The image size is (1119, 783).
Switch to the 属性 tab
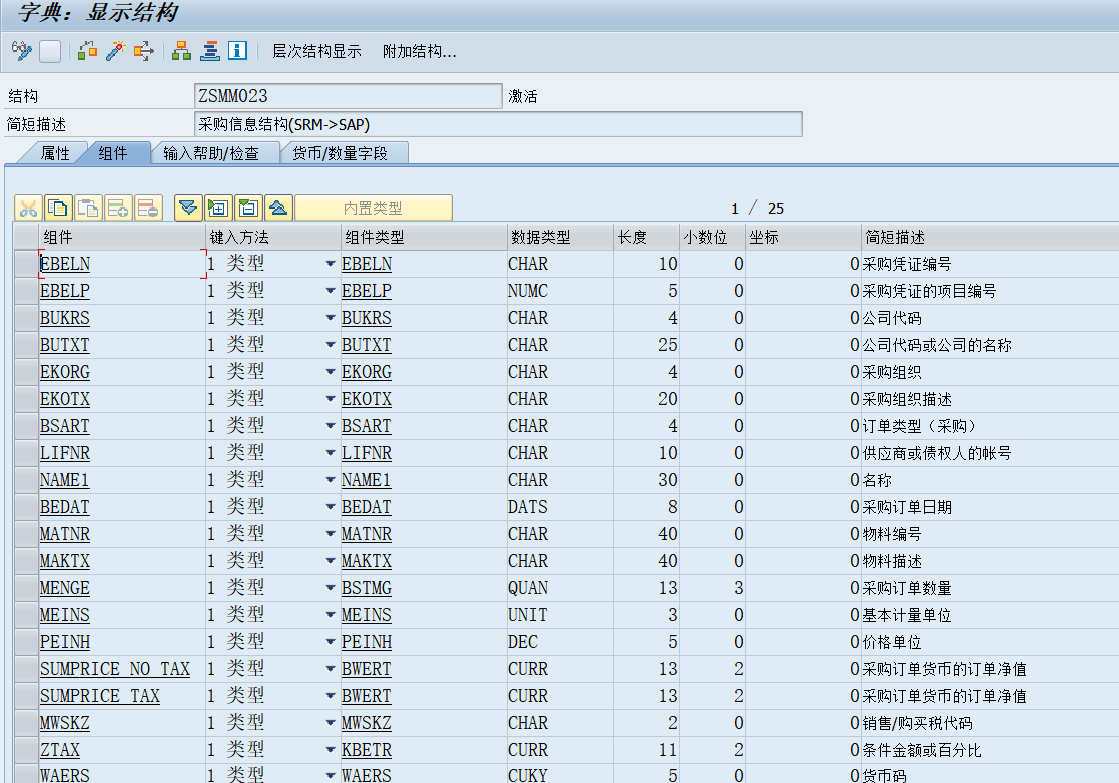55,153
